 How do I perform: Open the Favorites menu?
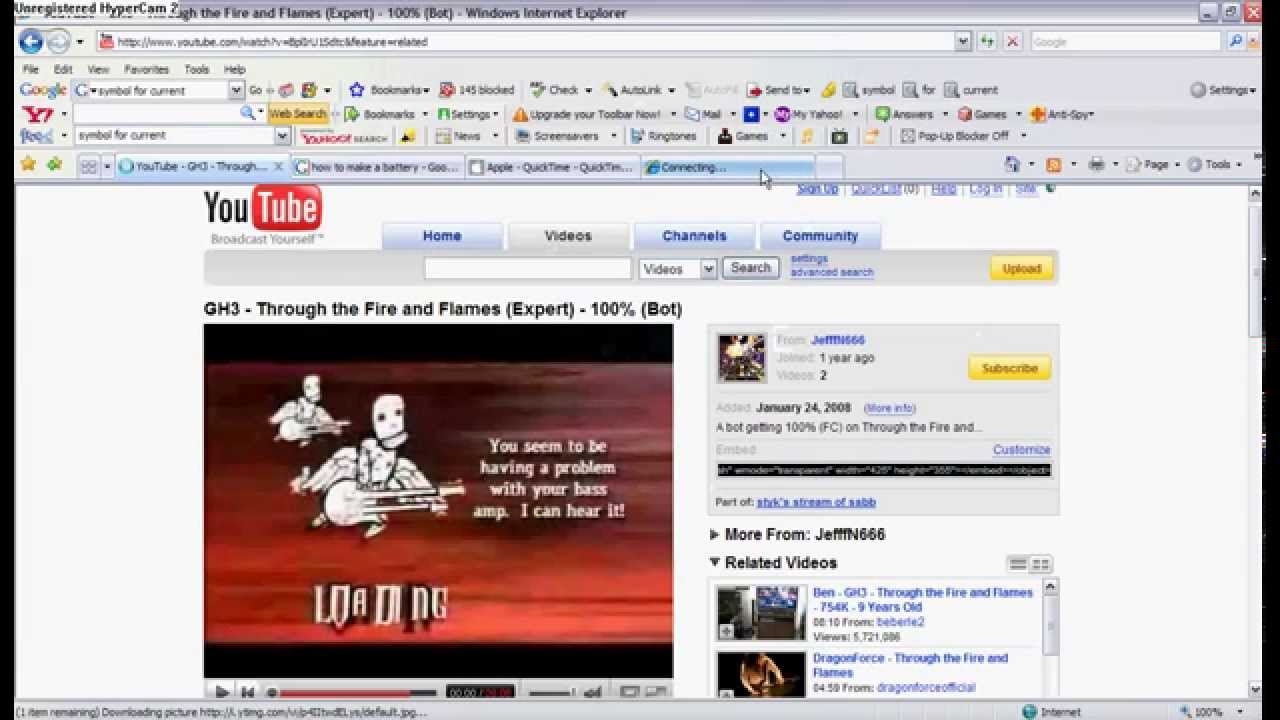146,69
